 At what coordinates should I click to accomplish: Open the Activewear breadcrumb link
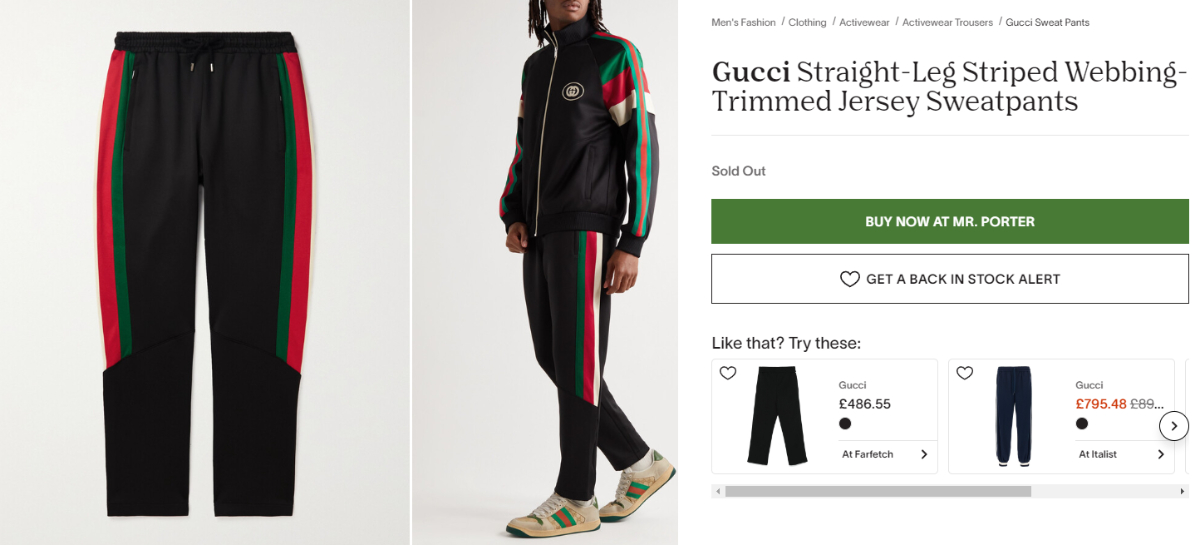point(864,22)
